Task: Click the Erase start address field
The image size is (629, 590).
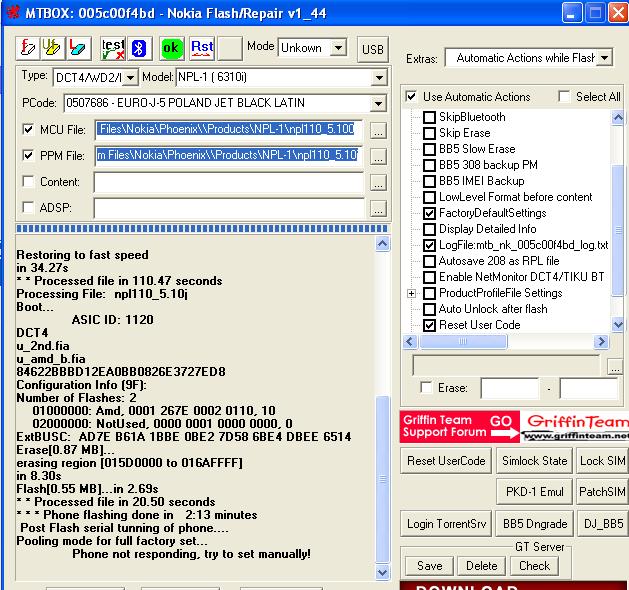Action: coord(510,388)
